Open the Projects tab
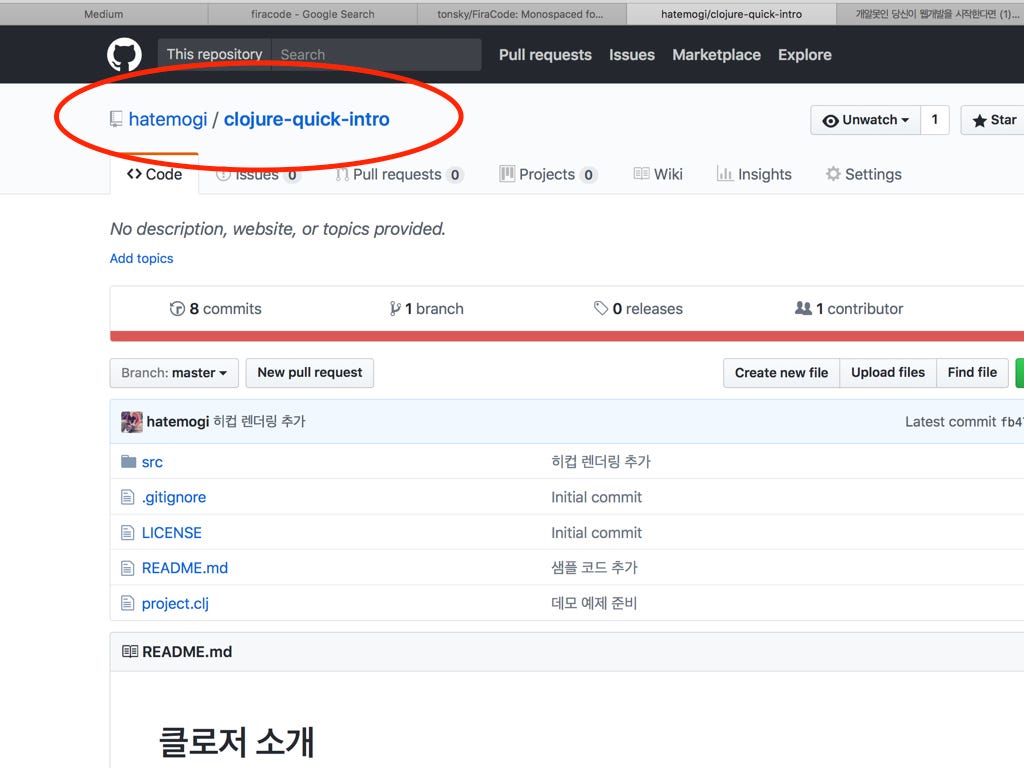 548,174
